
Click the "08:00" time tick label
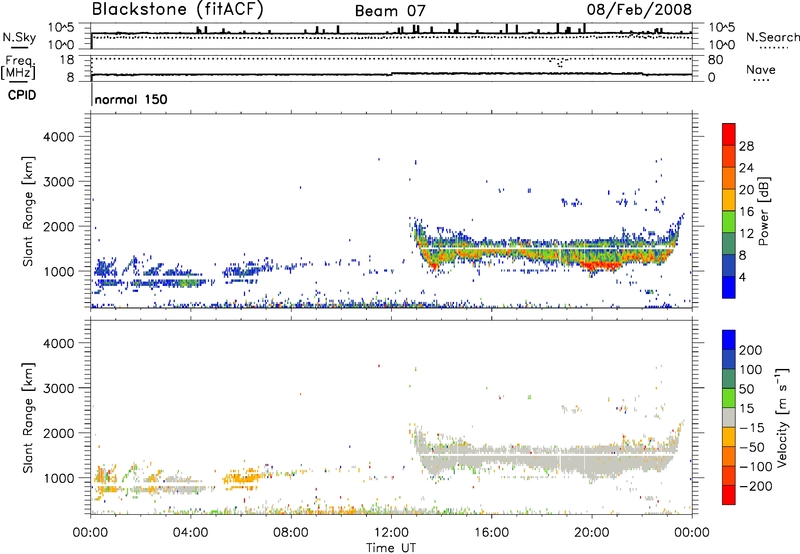(x=290, y=533)
